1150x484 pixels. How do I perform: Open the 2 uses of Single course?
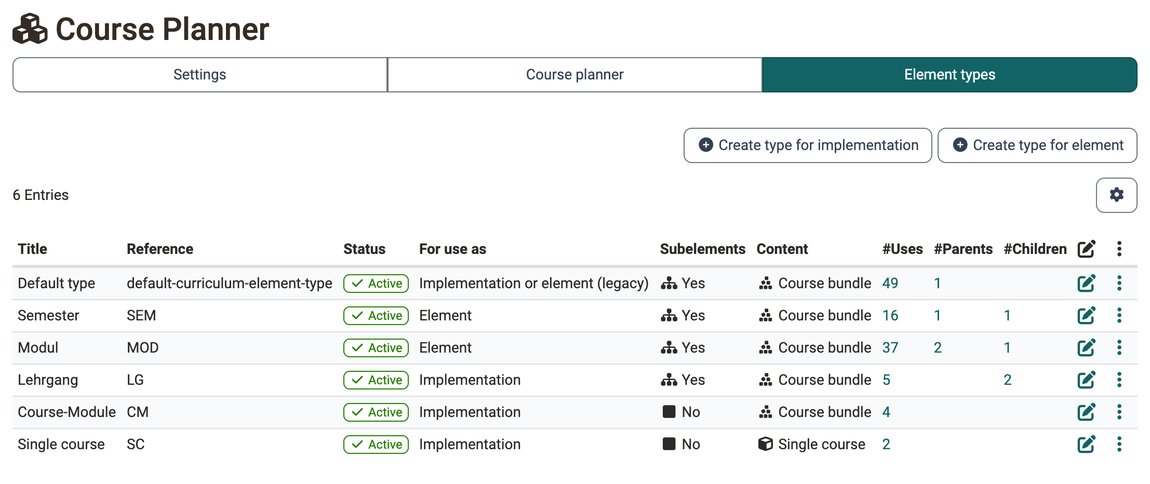click(x=886, y=444)
